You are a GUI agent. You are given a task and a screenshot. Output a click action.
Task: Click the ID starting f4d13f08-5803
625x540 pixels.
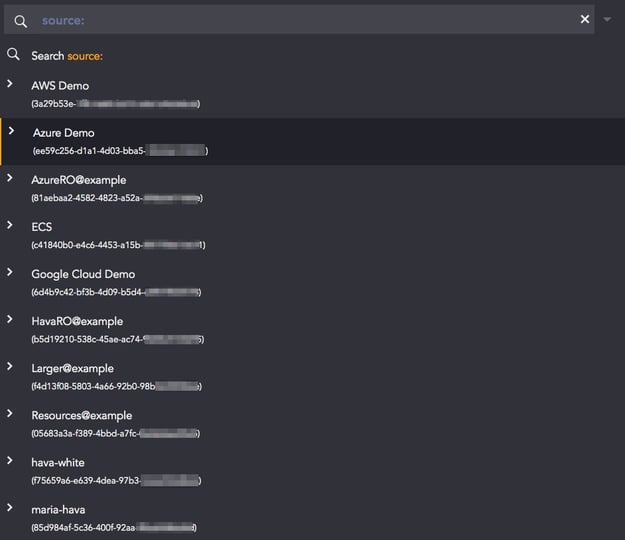tap(117, 387)
